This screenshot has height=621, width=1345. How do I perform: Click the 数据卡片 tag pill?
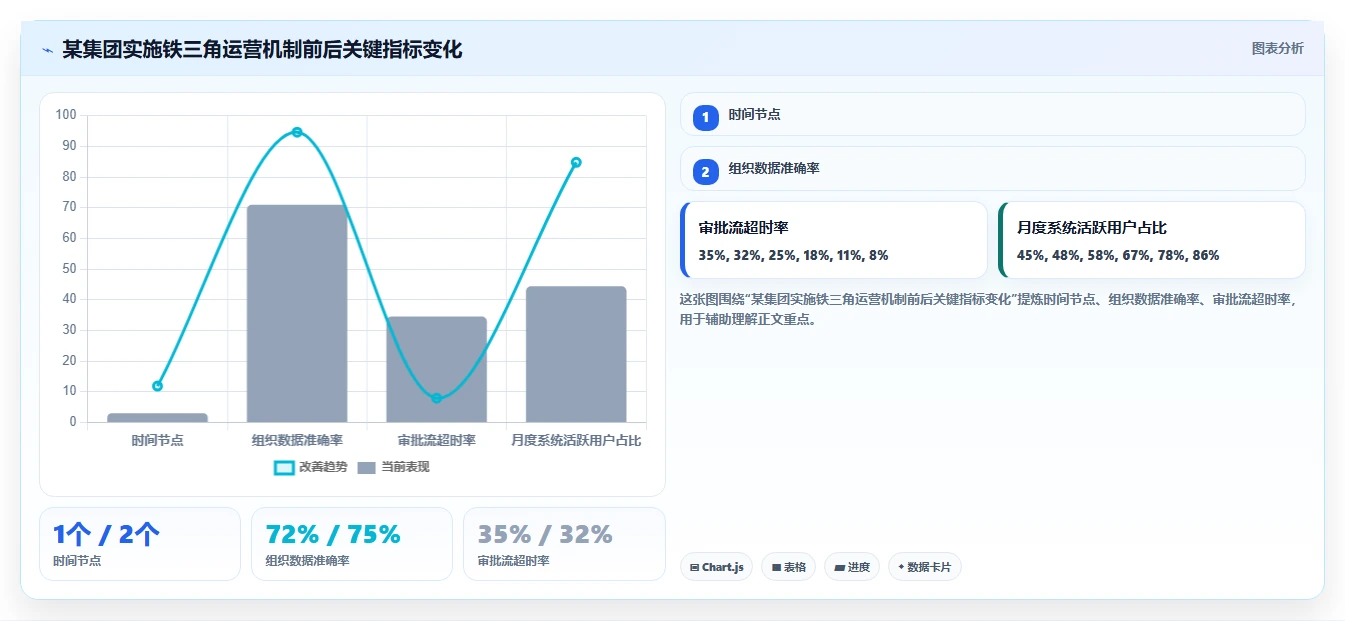[925, 567]
